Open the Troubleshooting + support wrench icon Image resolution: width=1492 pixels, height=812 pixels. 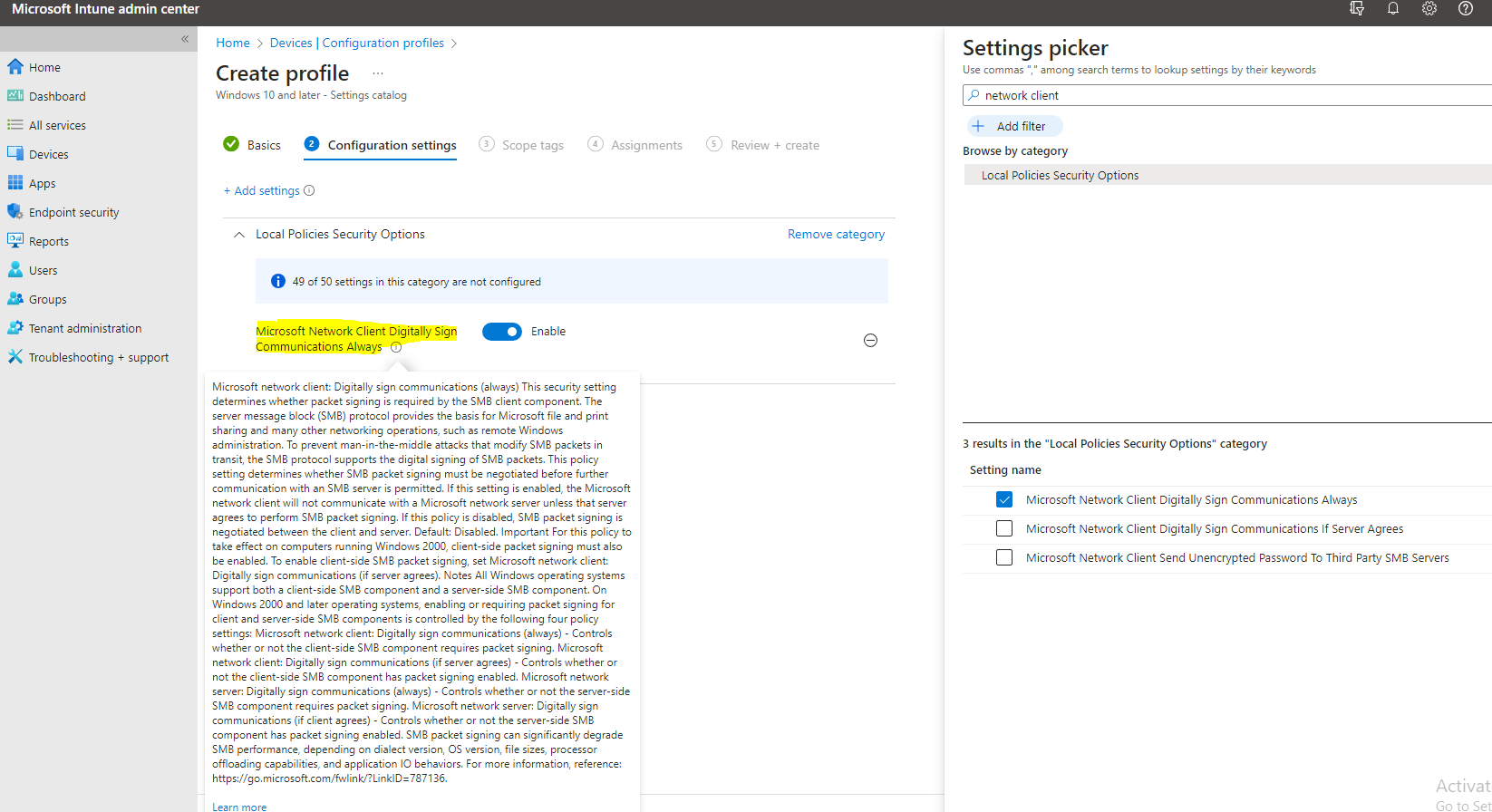point(15,357)
